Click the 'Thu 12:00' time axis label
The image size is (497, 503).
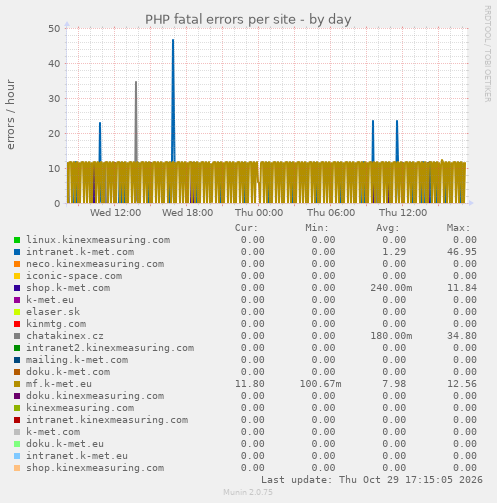[x=403, y=213]
